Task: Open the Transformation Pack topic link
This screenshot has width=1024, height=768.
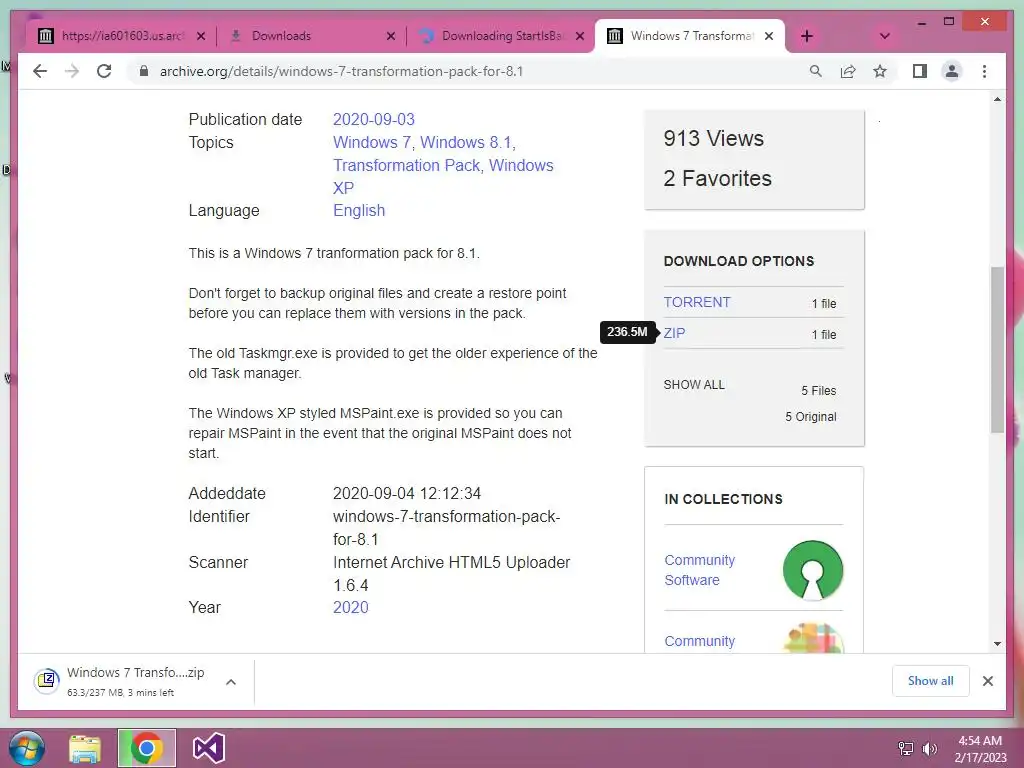Action: click(x=406, y=165)
